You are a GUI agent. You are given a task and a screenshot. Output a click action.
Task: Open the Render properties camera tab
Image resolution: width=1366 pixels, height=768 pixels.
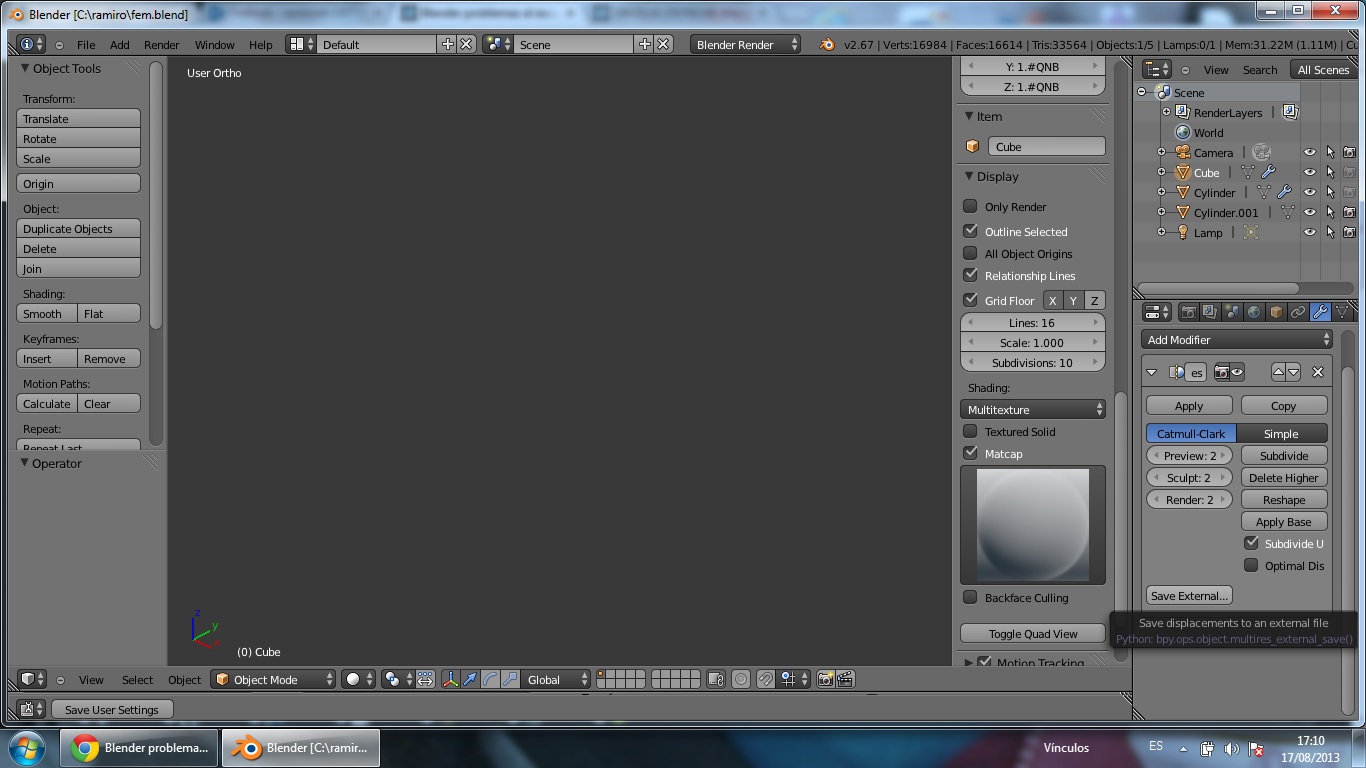(x=1188, y=312)
